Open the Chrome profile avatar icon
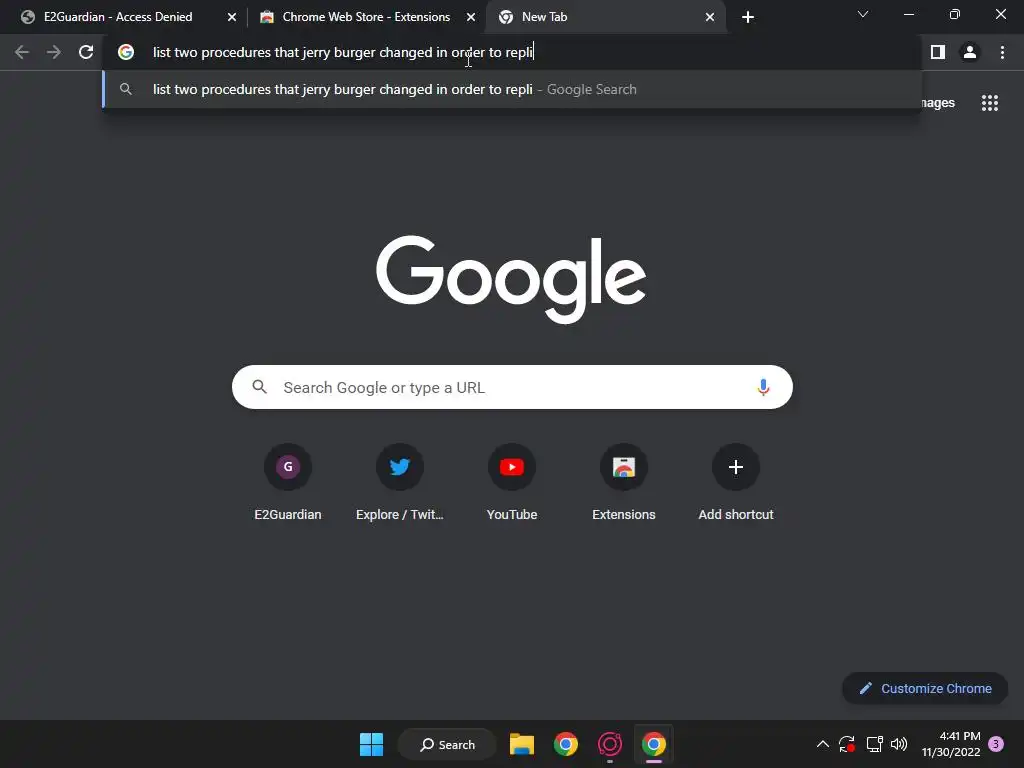 click(970, 52)
